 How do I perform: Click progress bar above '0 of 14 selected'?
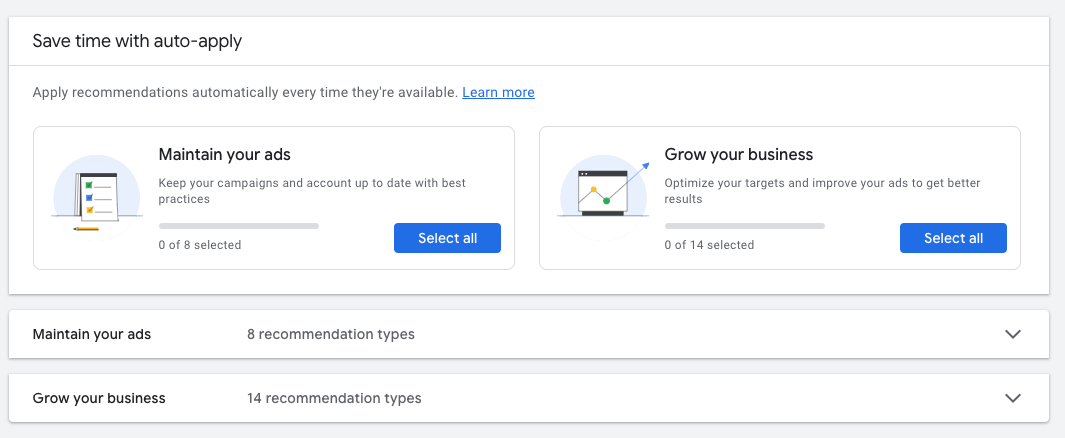[x=744, y=226]
